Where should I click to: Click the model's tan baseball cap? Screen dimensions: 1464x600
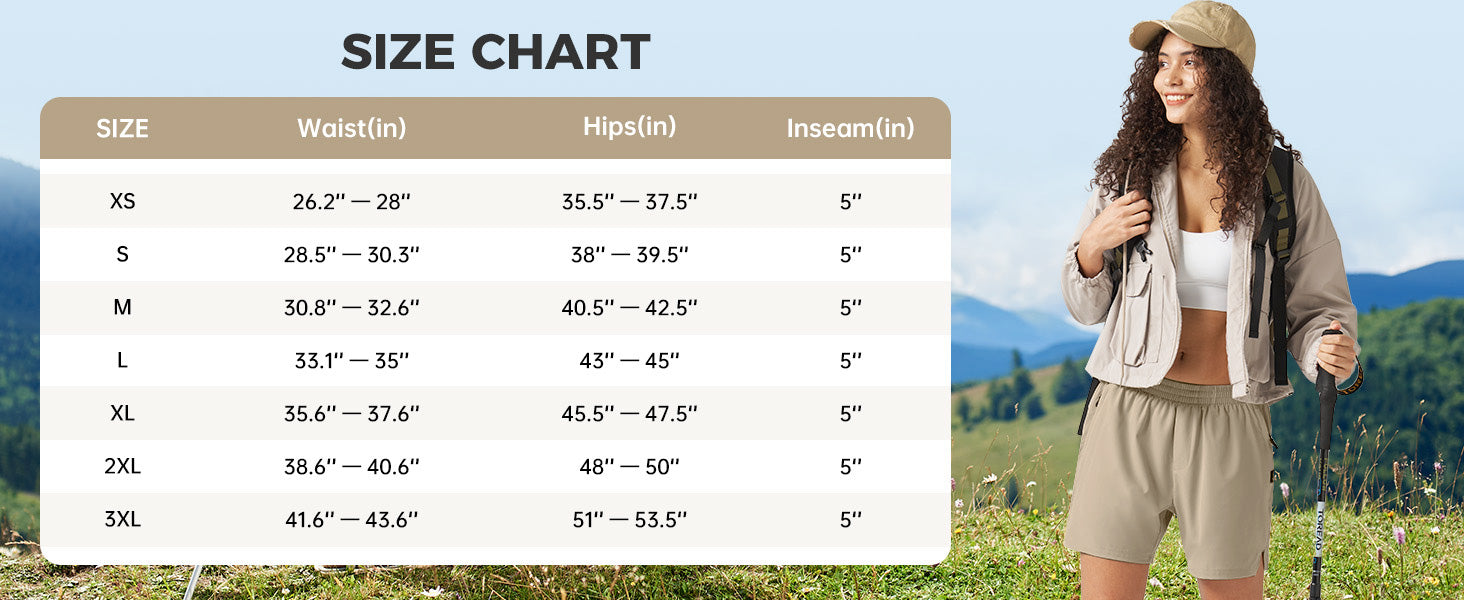coord(1195,28)
